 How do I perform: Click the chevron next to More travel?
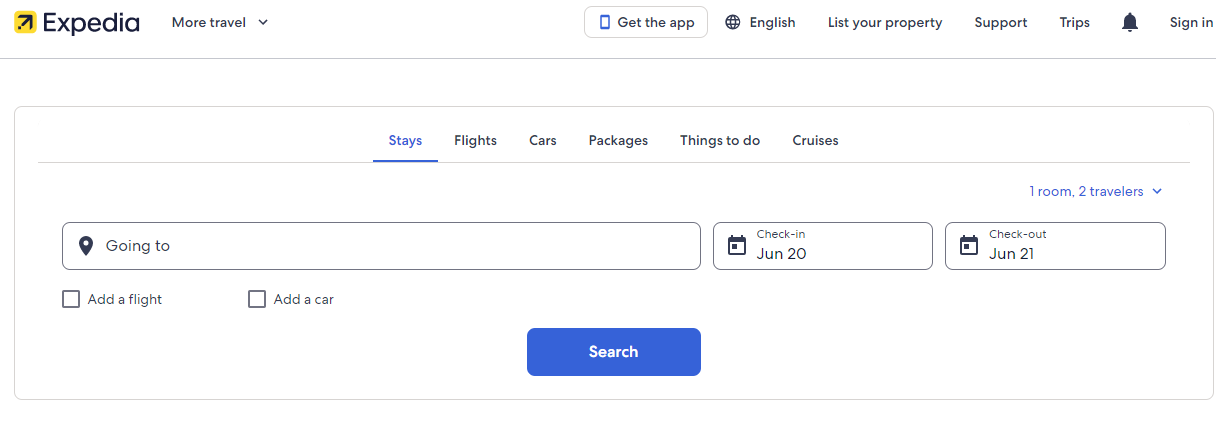point(263,22)
